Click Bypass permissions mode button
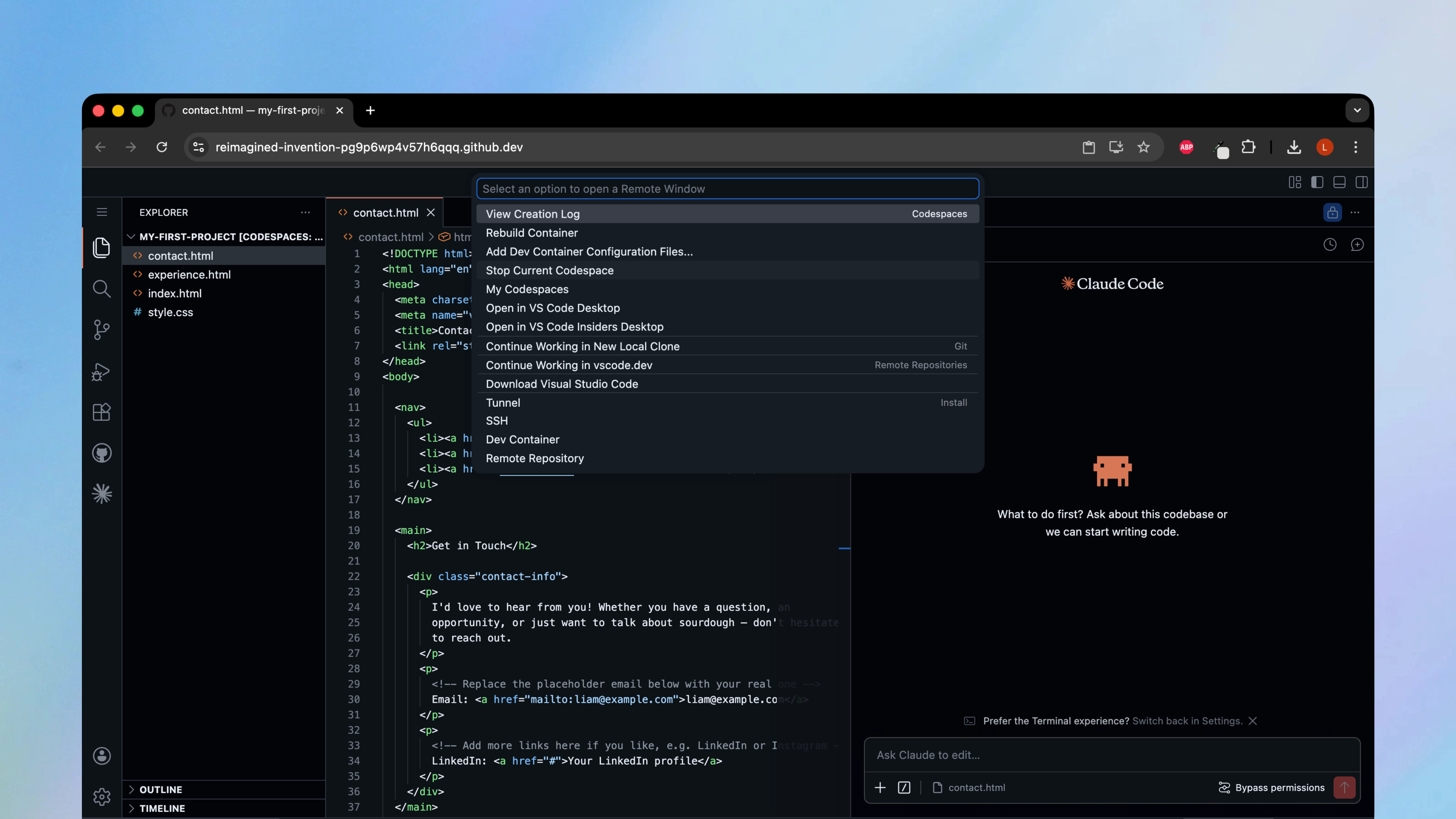Image resolution: width=1456 pixels, height=819 pixels. click(x=1272, y=787)
